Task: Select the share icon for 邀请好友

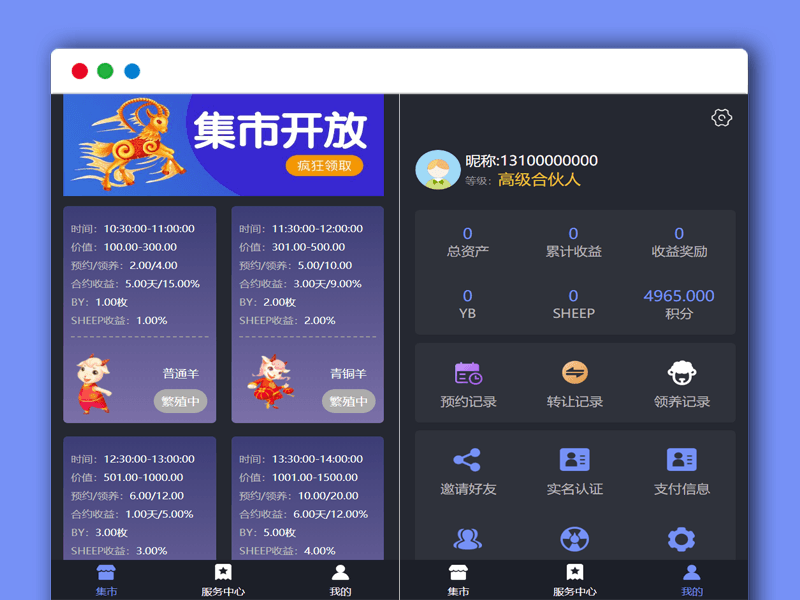Action: (x=467, y=460)
